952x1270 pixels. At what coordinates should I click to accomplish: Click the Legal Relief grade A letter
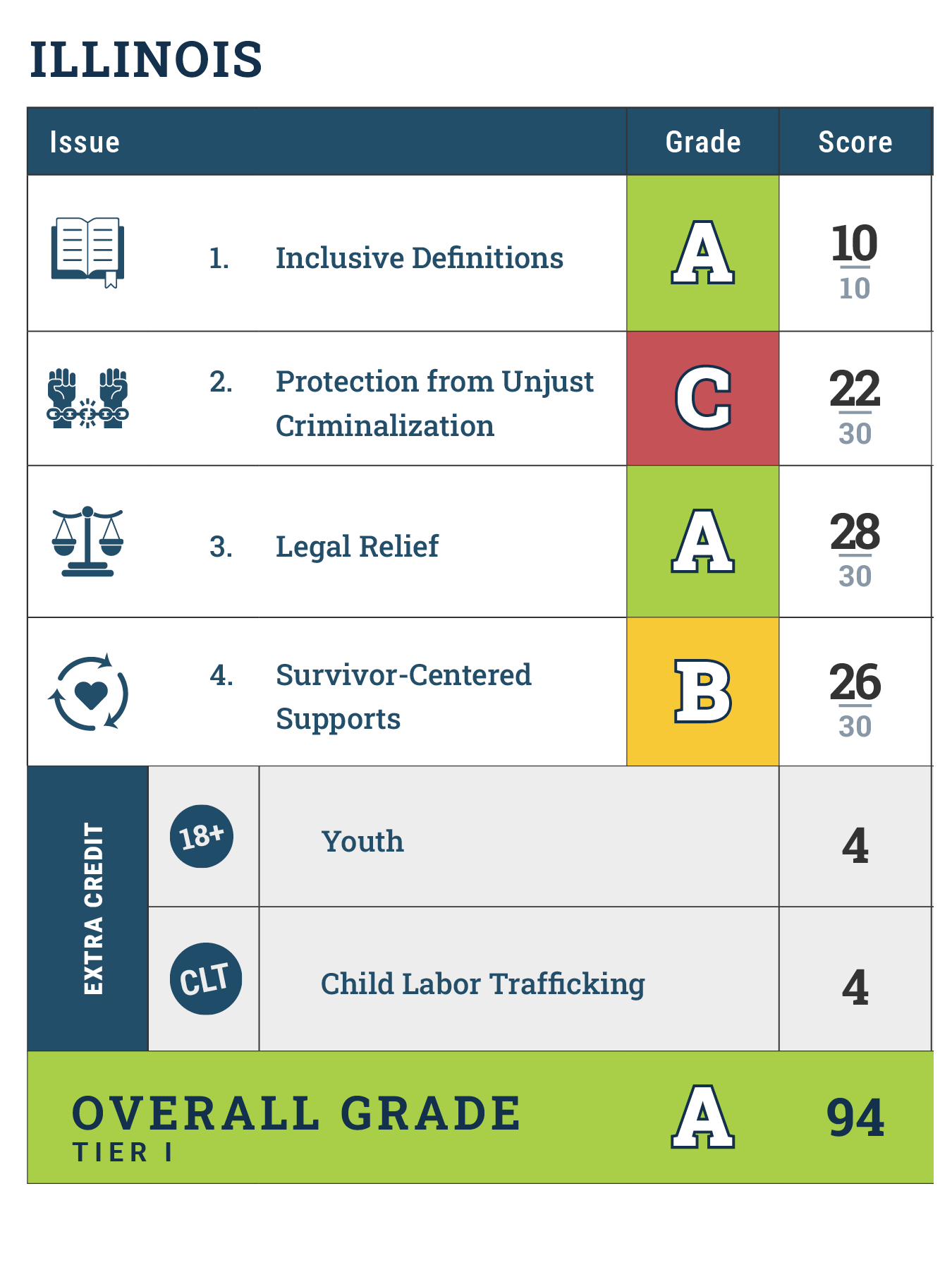click(x=702, y=541)
